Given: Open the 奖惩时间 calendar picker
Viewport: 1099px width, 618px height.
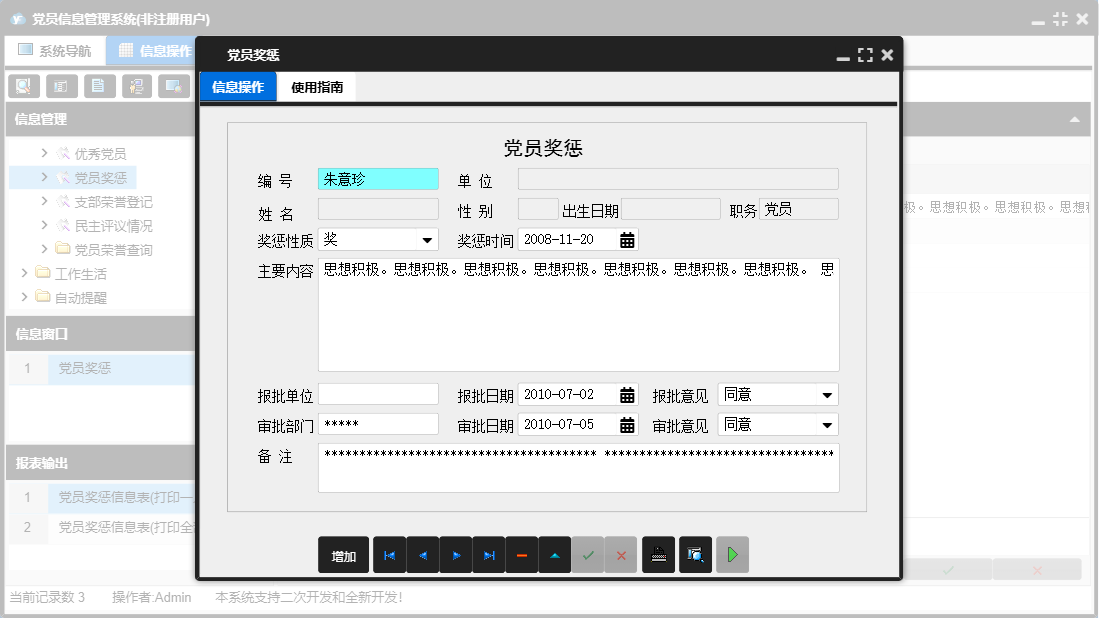Looking at the screenshot, I should tap(627, 240).
